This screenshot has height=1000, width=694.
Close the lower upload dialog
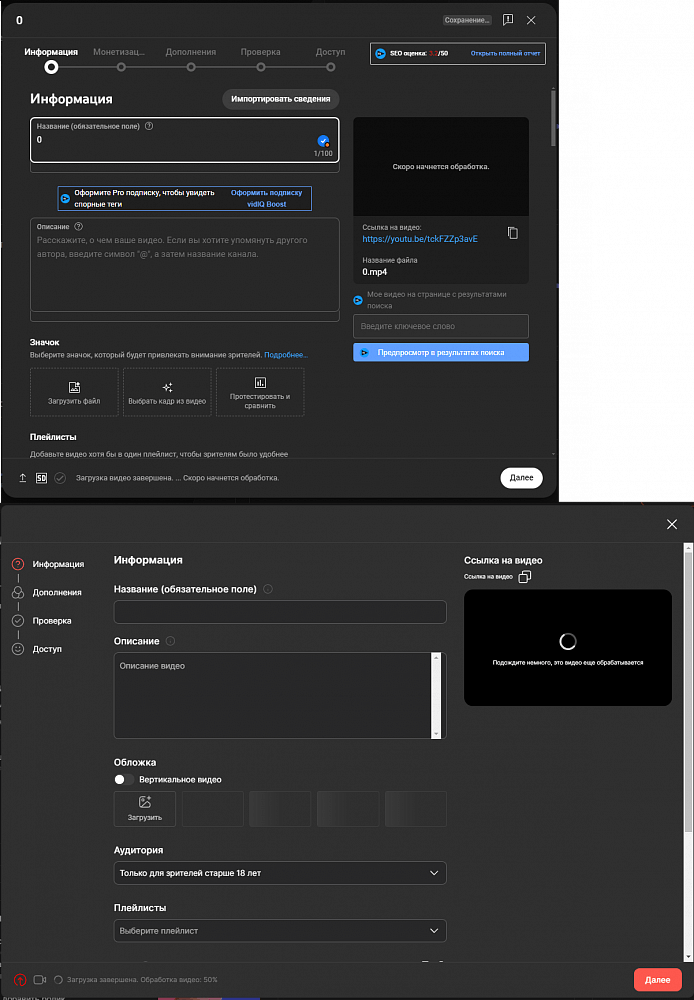(672, 524)
